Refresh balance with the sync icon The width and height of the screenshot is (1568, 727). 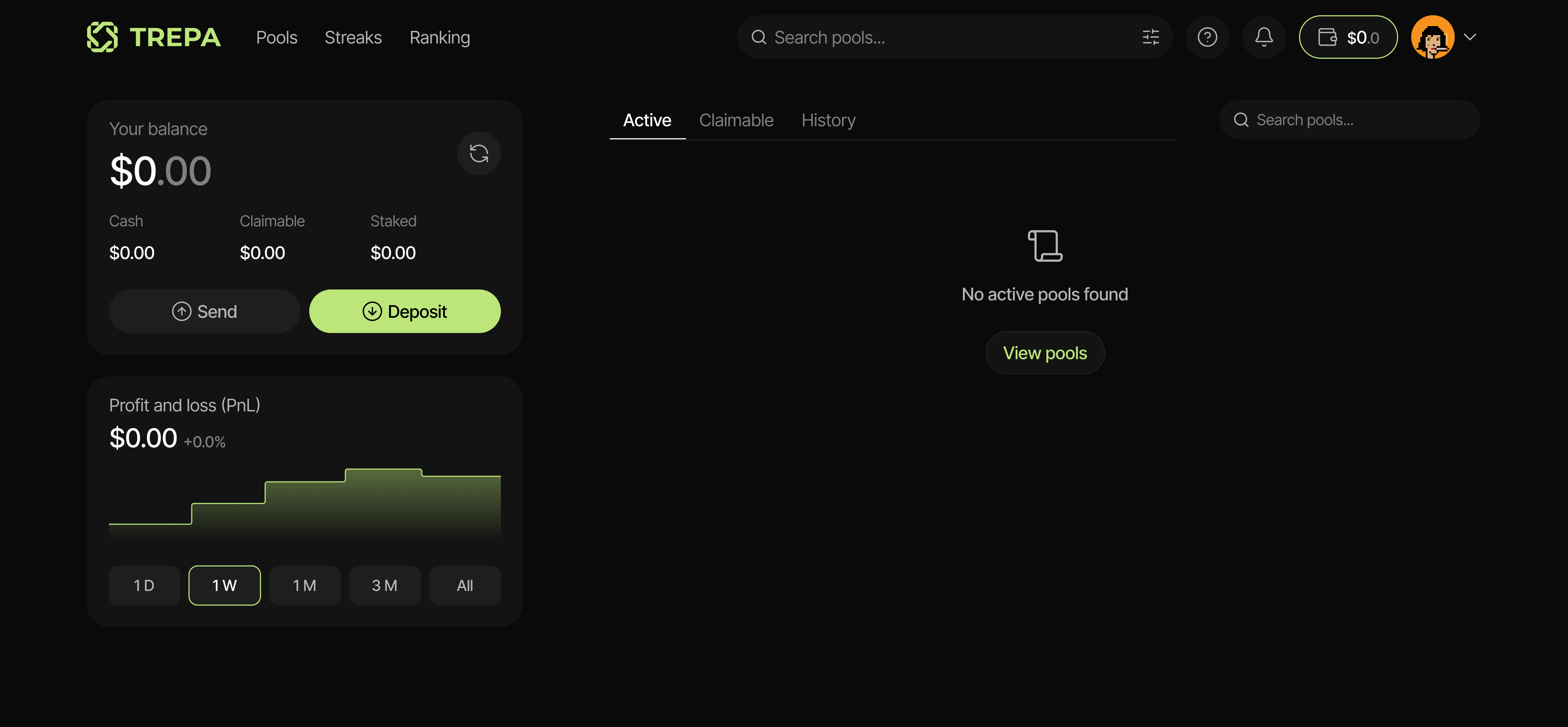coord(479,153)
